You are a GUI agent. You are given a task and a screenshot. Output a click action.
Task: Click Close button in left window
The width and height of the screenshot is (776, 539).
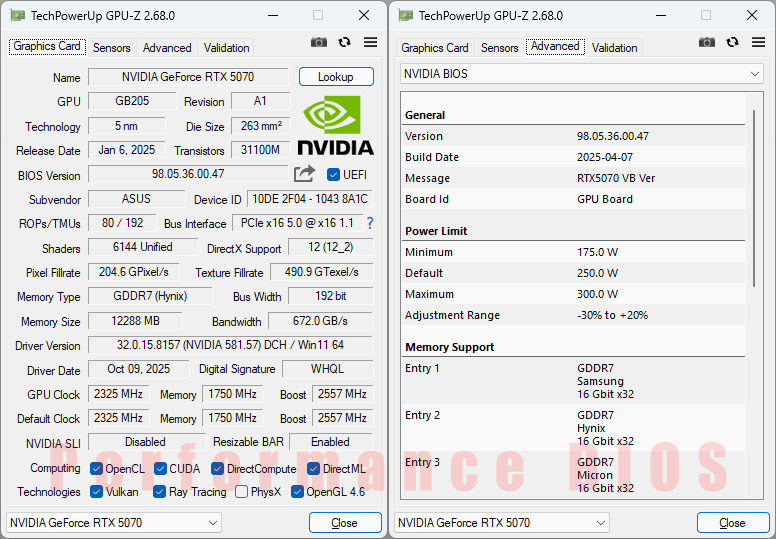[x=345, y=523]
